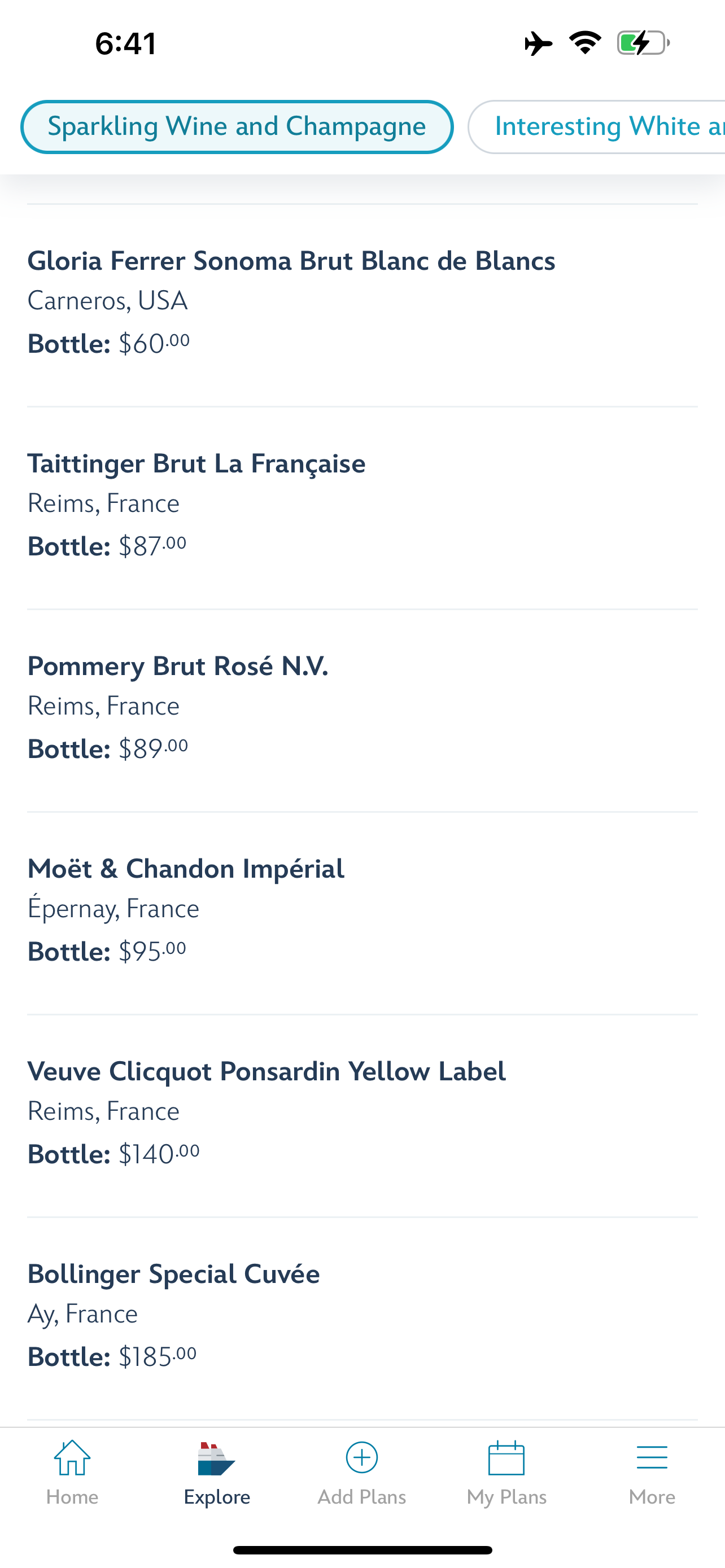Tap the status bar clock showing 6:41
725x1568 pixels.
[126, 43]
